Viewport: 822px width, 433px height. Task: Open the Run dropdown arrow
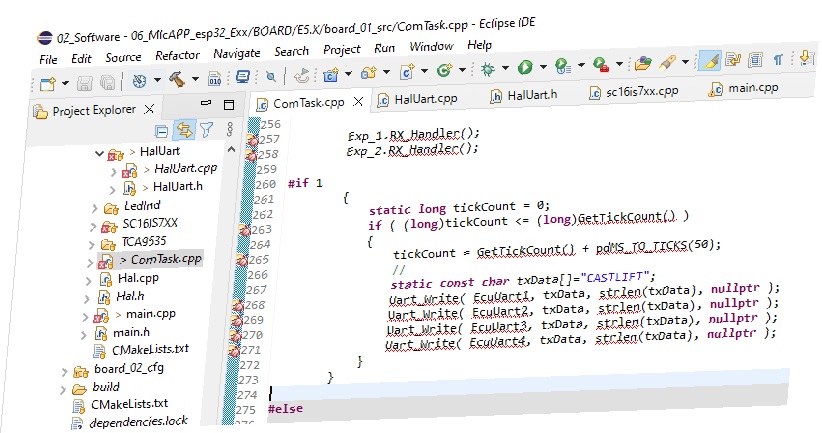pos(543,67)
